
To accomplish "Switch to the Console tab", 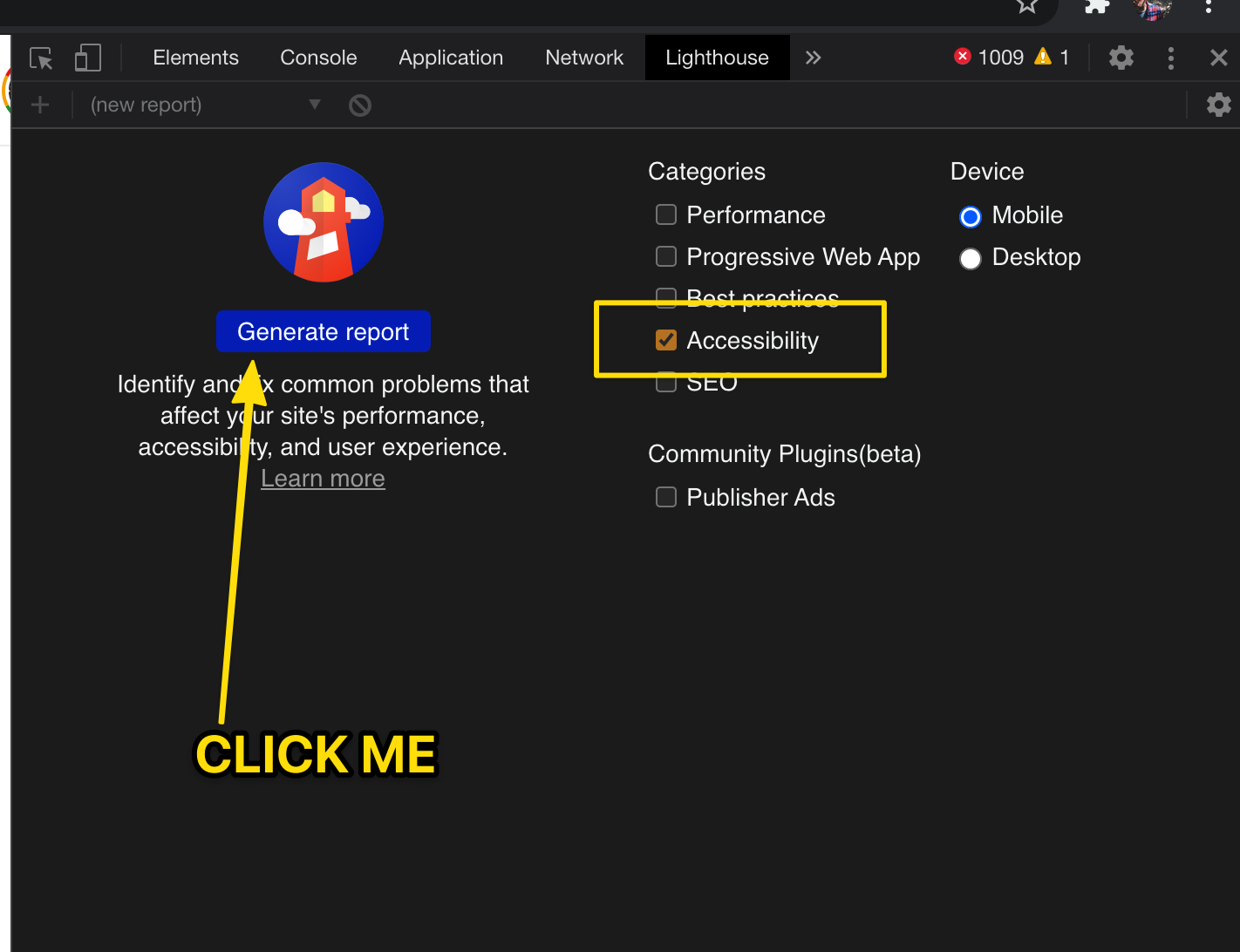I will point(318,58).
